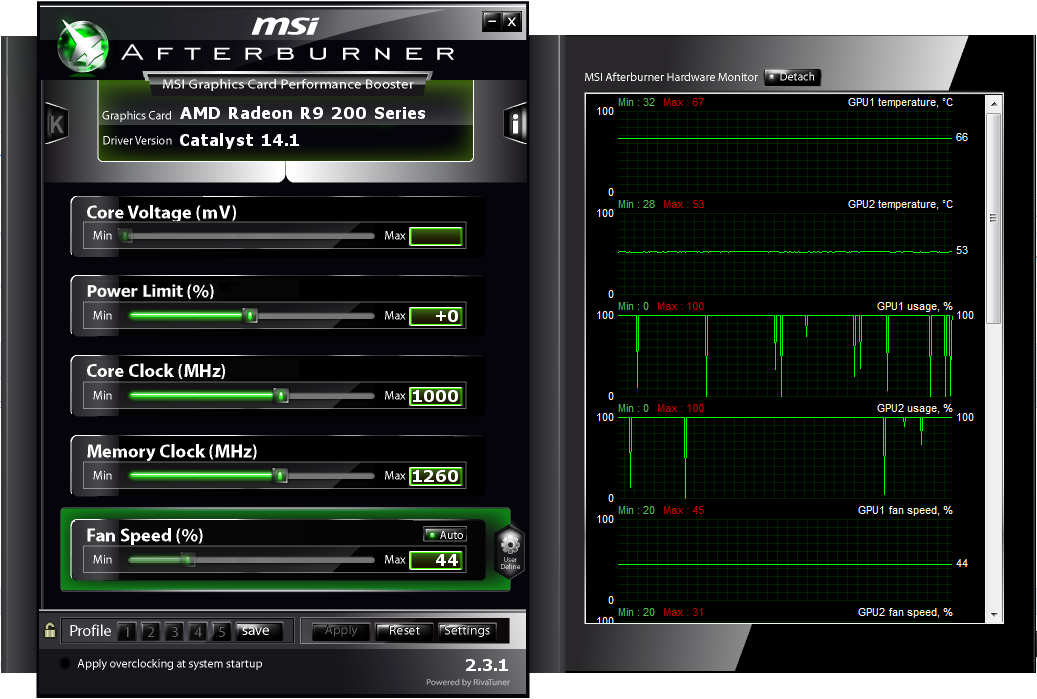Select profile slot 5
Viewport: 1037px width, 699px height.
pyautogui.click(x=222, y=632)
